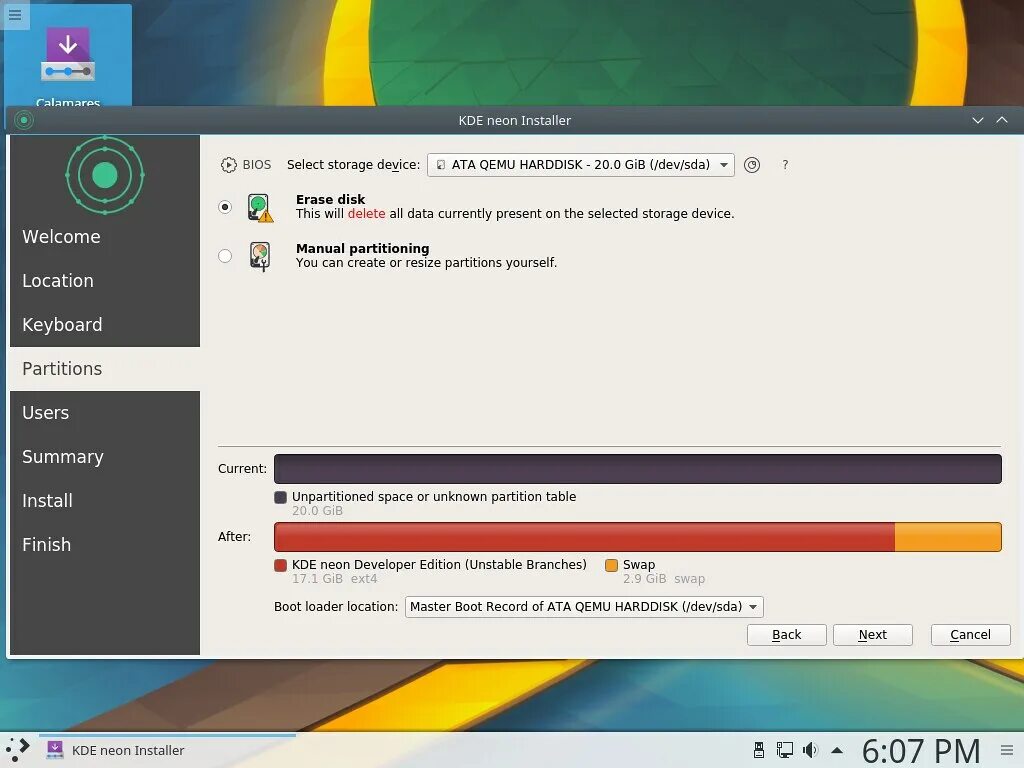The width and height of the screenshot is (1024, 768).
Task: Click the red KDE neon legend swatch
Action: click(x=281, y=565)
